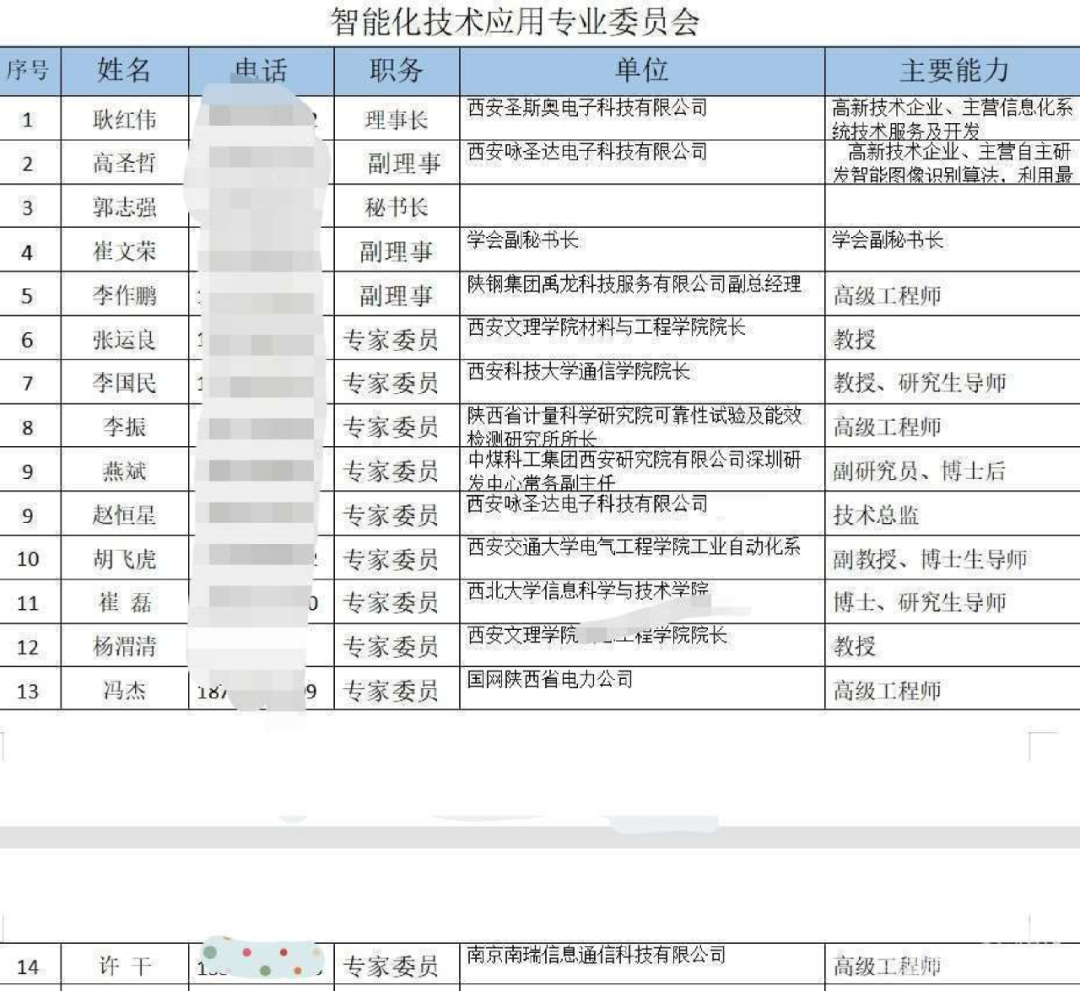
Task: Select unit 中煤科工集团西安研究院 cell
Action: pyautogui.click(x=634, y=470)
